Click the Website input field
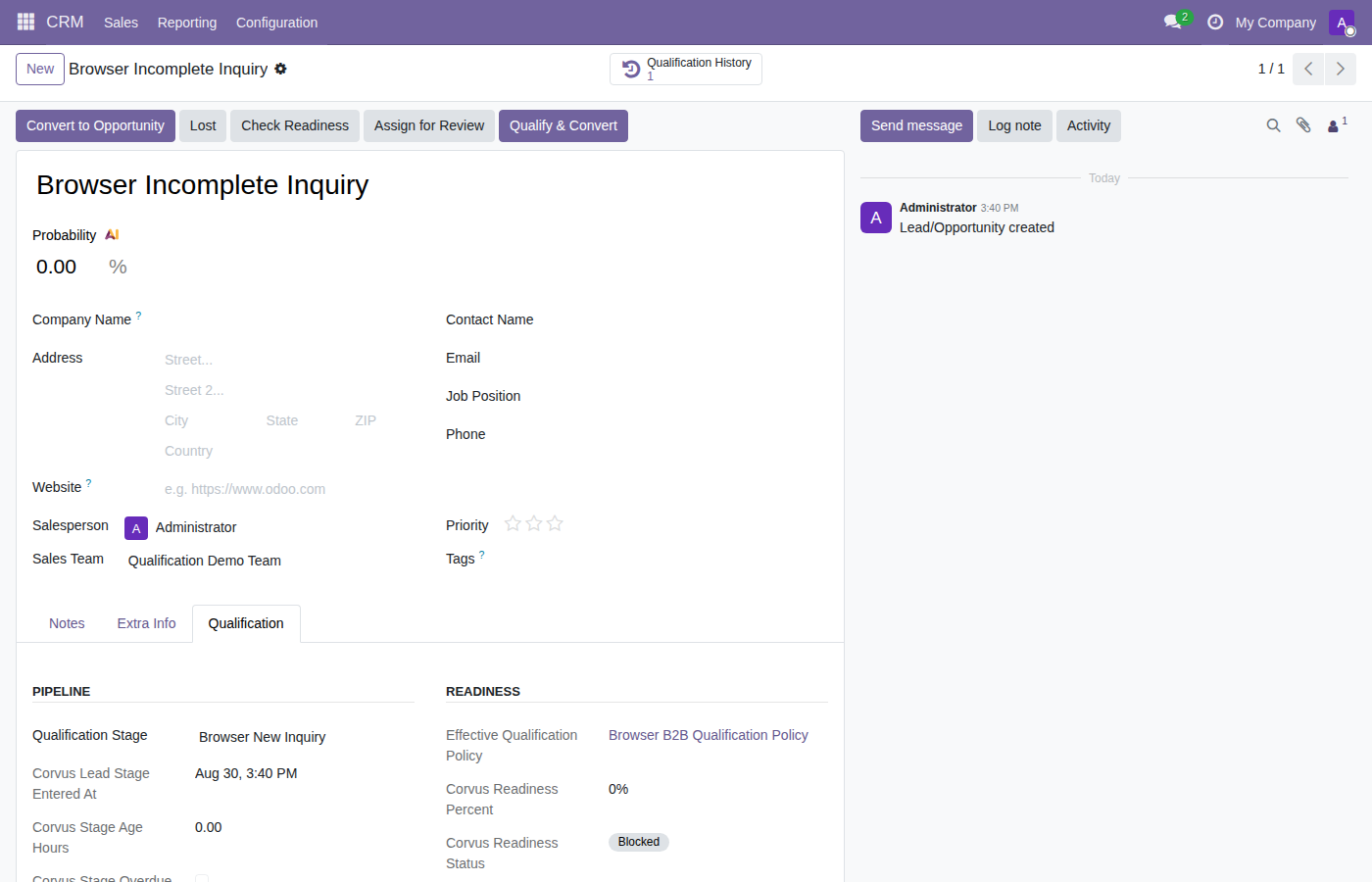 (288, 489)
